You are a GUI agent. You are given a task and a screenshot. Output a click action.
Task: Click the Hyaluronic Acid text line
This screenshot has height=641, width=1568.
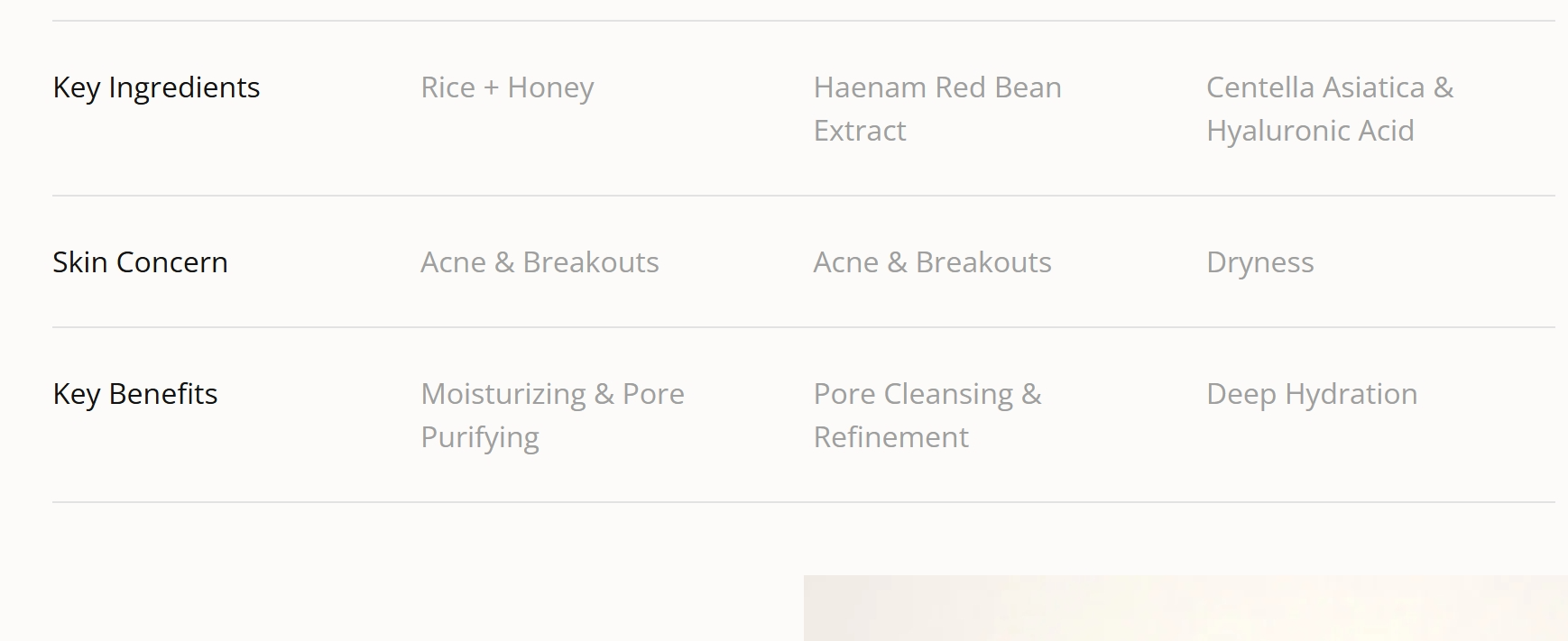[x=1309, y=131]
